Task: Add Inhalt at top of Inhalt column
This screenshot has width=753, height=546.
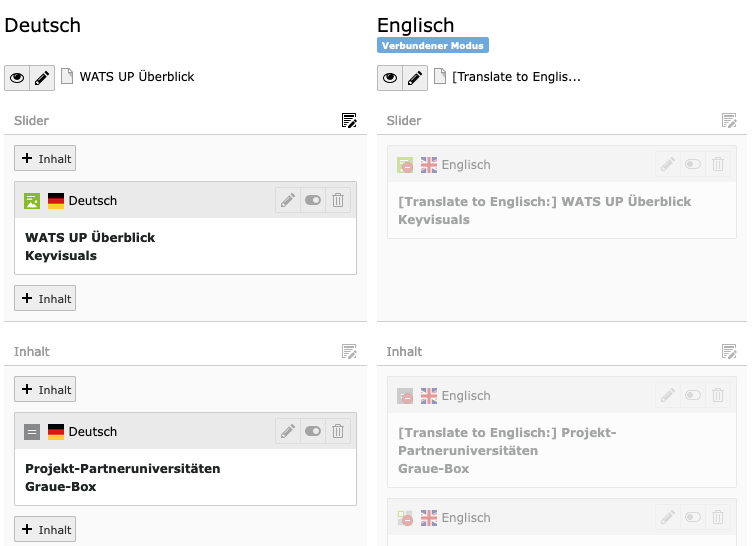Action: click(x=45, y=389)
